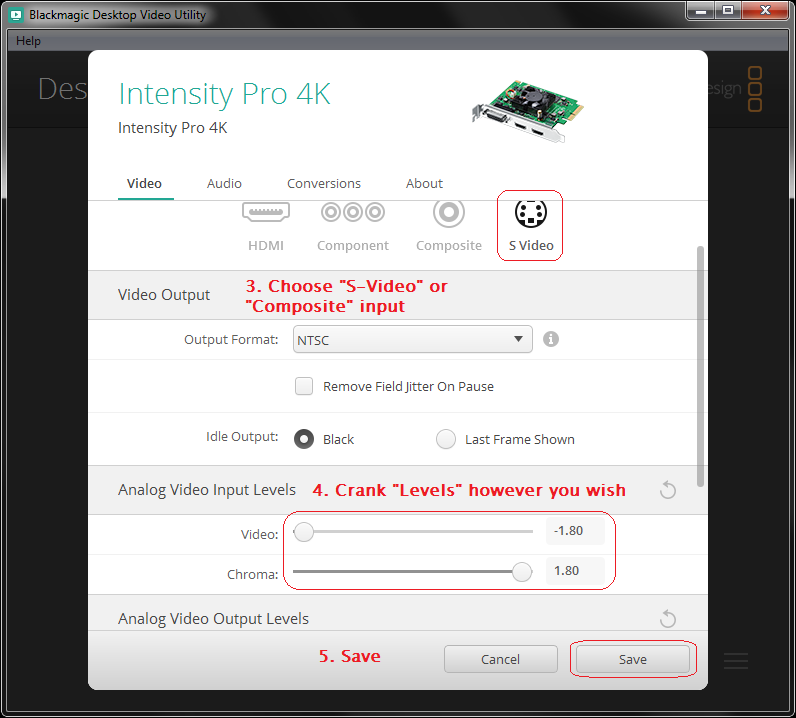Select Last Frame Shown radio button
The height and width of the screenshot is (718, 796).
click(446, 439)
